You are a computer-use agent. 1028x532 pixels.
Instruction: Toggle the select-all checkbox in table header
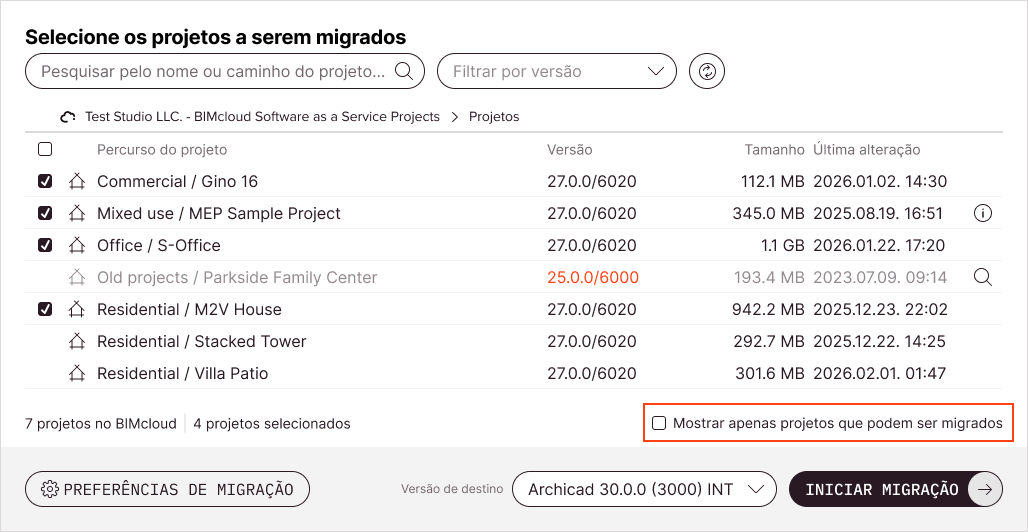(x=45, y=150)
